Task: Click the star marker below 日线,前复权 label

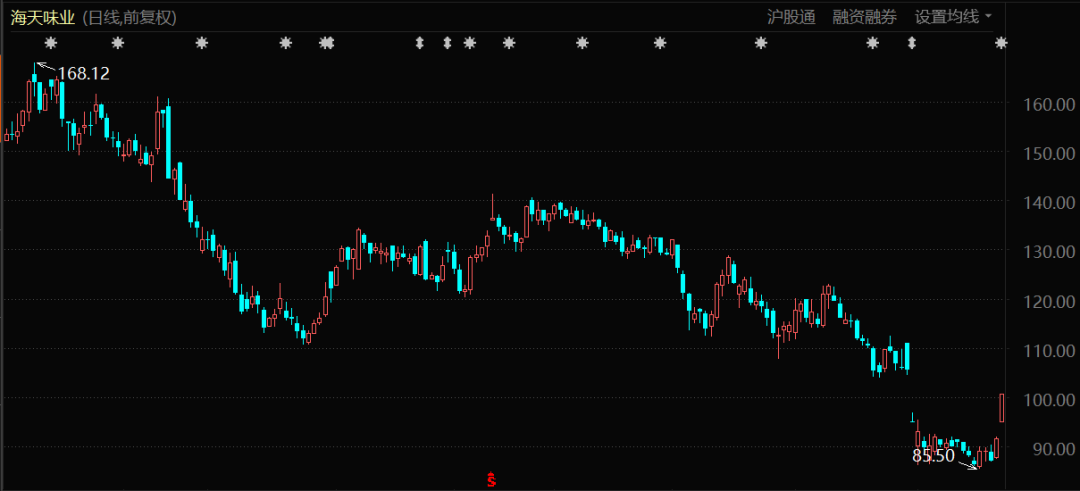Action: coord(118,43)
